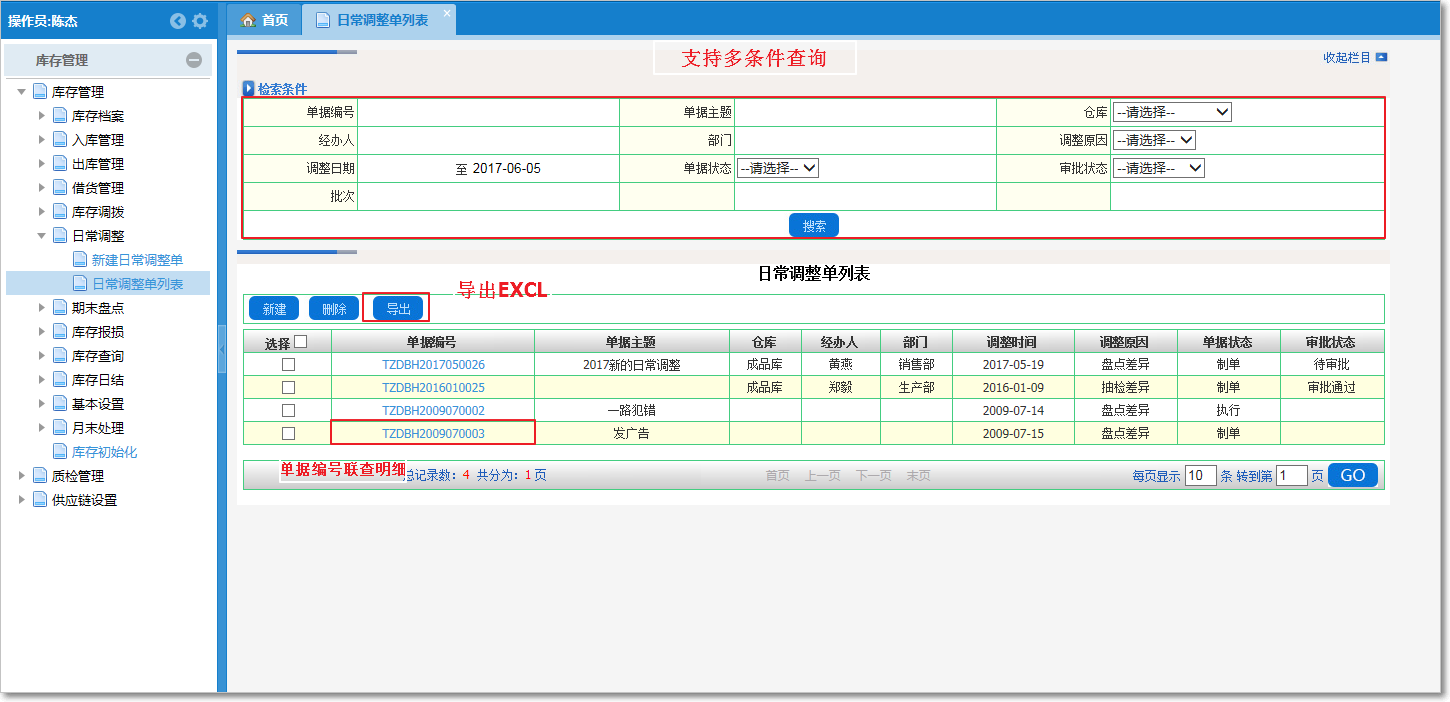Click the home icon on 首页 tab
1450x702 pixels.
point(248,20)
